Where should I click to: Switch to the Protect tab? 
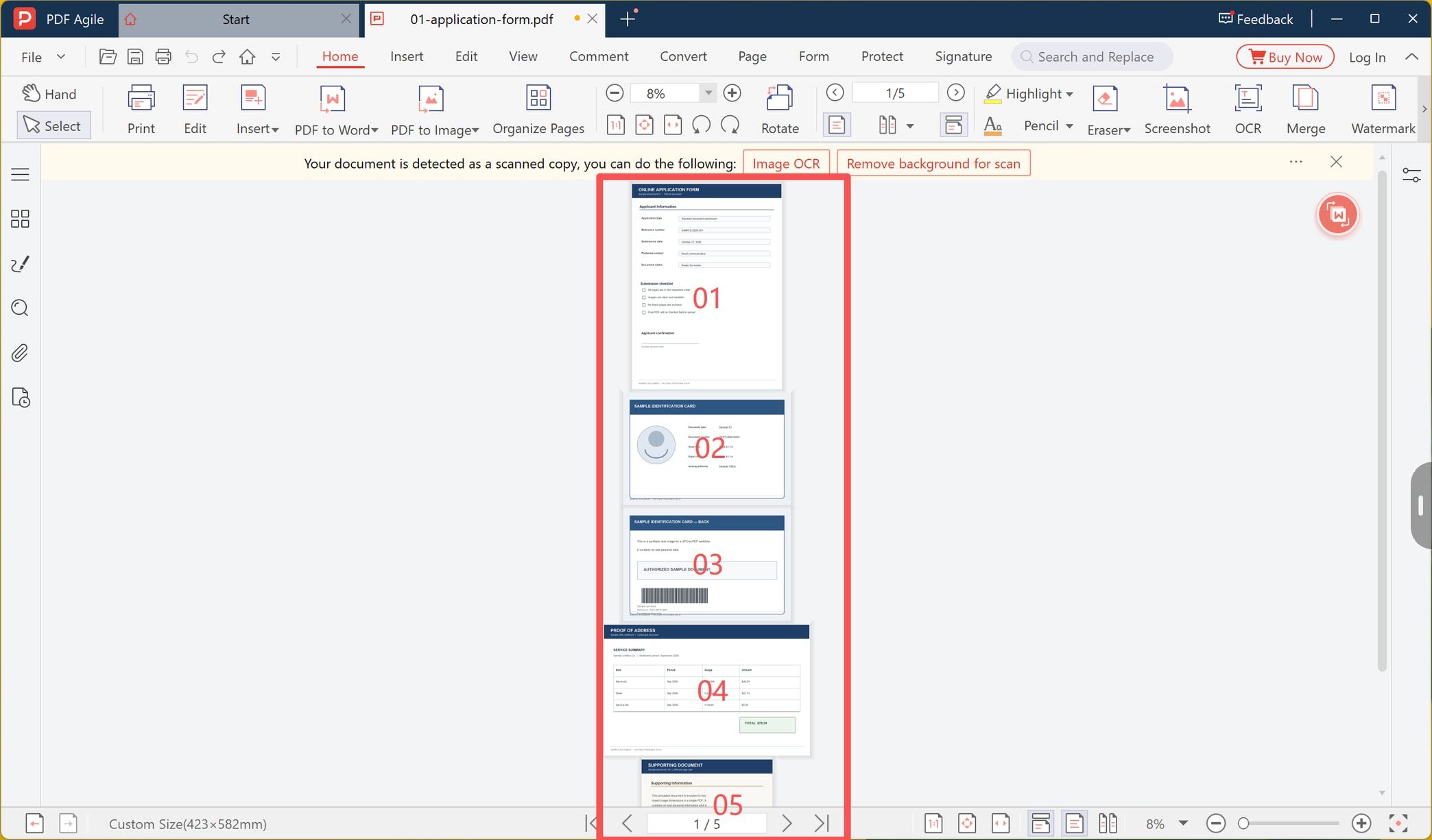coord(882,56)
